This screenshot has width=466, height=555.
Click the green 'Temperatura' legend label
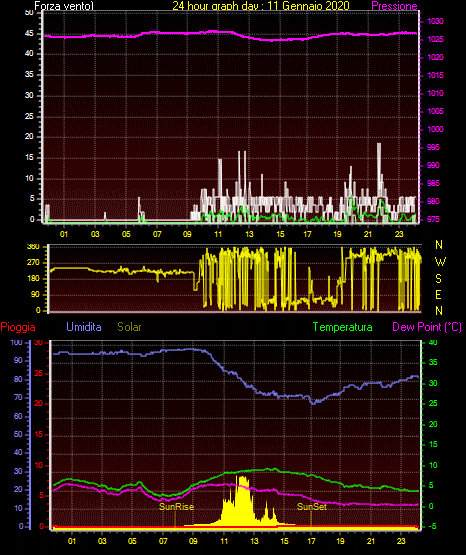343,327
